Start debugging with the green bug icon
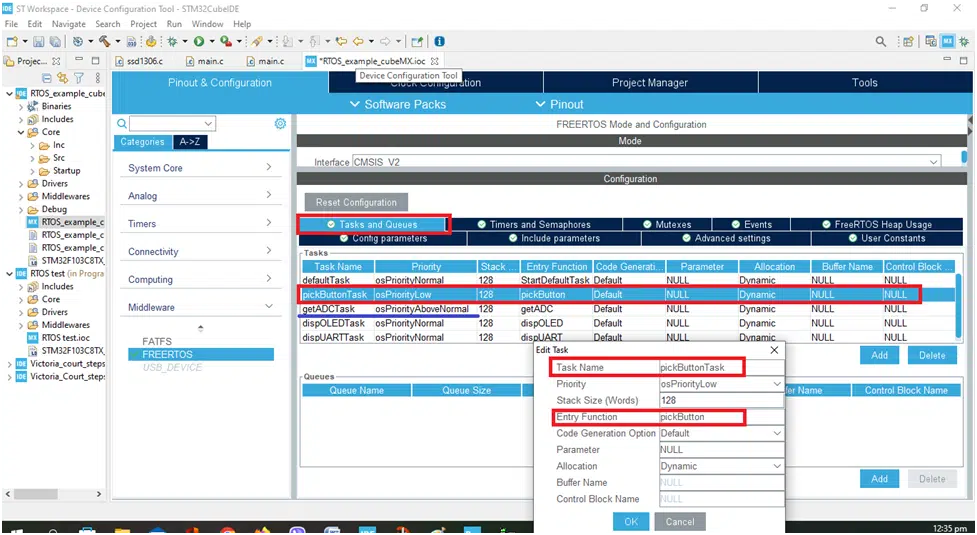Viewport: 977px width, 535px height. pos(172,41)
